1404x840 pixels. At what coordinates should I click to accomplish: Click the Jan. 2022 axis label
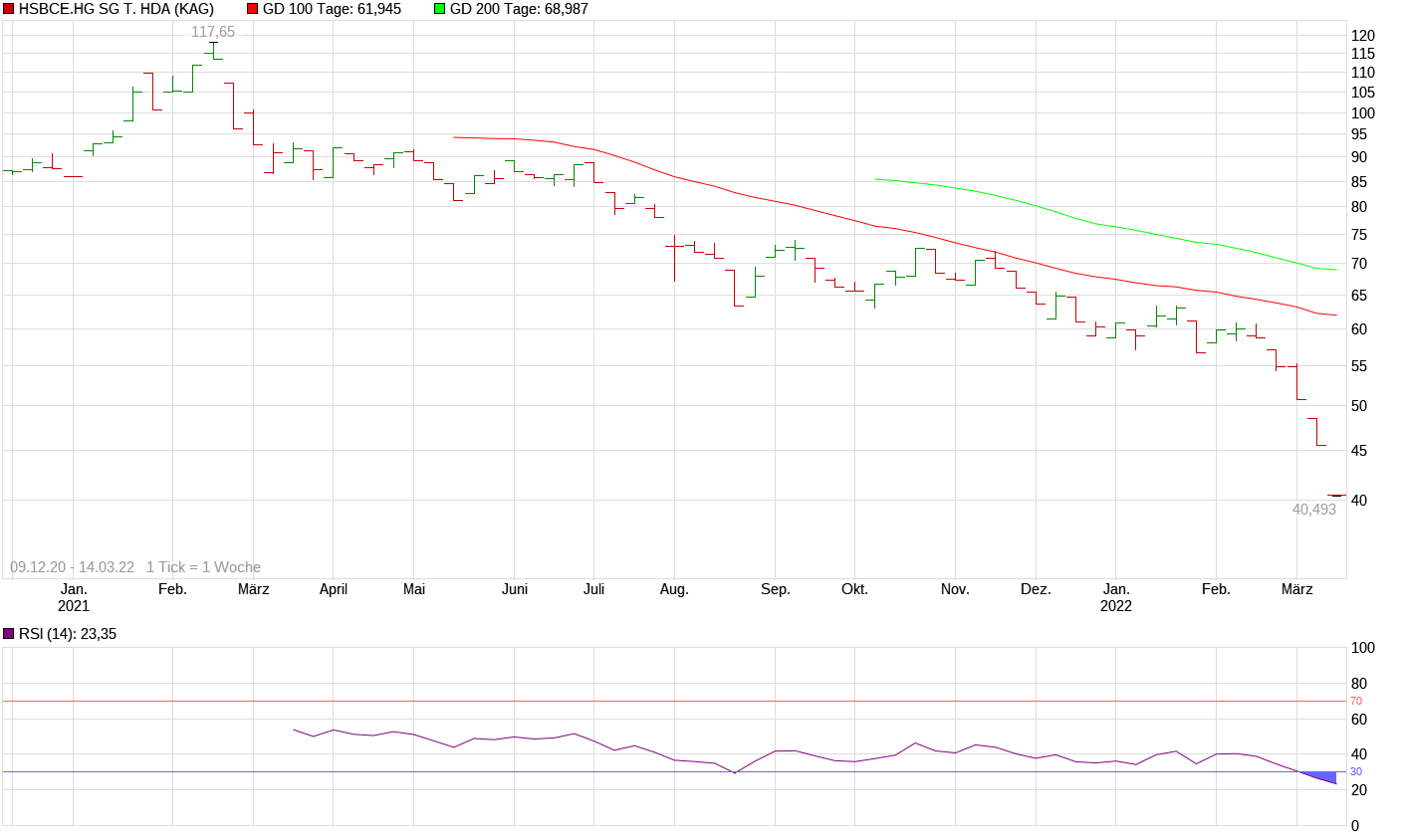point(1116,597)
